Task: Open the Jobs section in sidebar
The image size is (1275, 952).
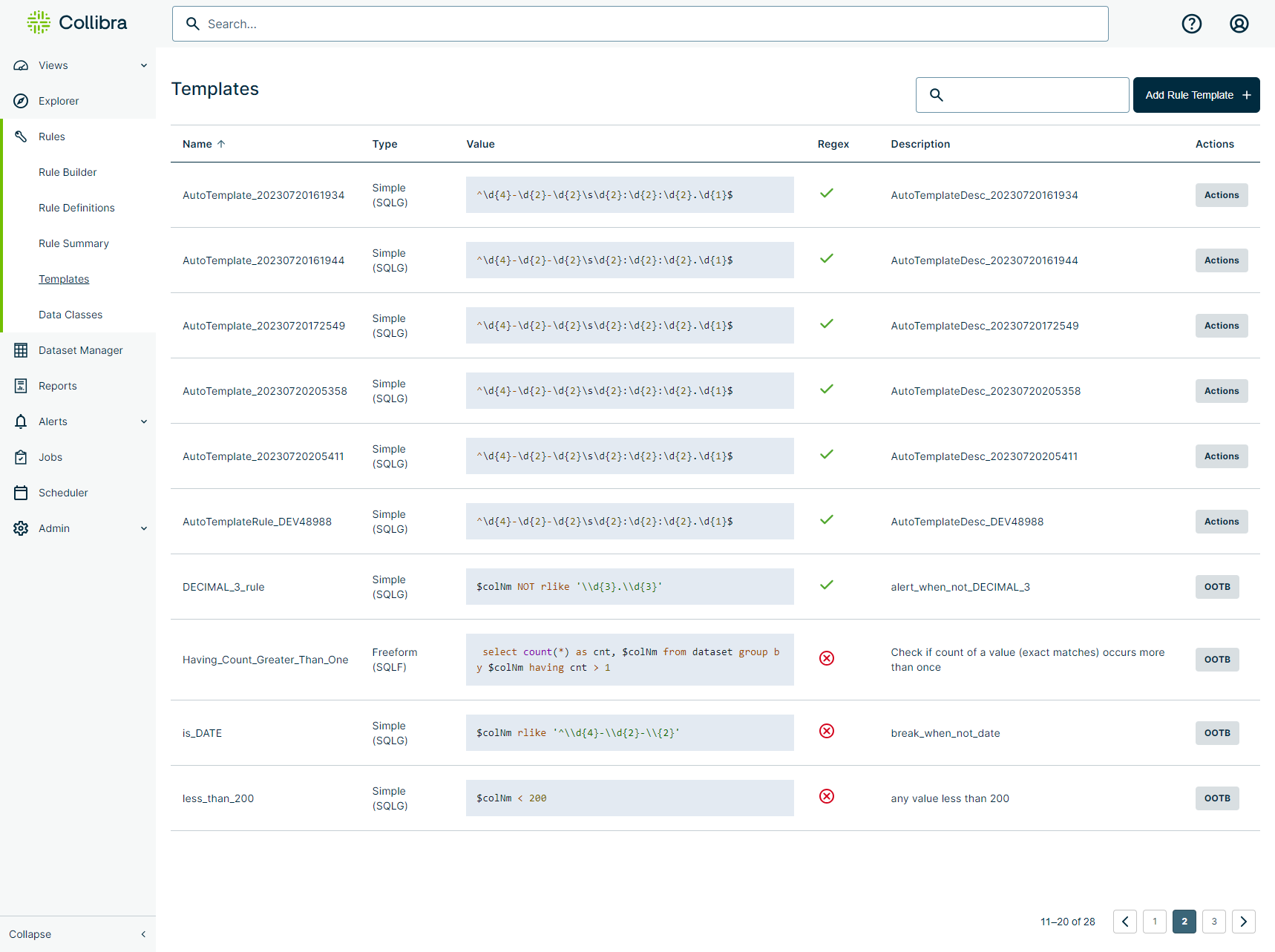Action: pyautogui.click(x=49, y=456)
